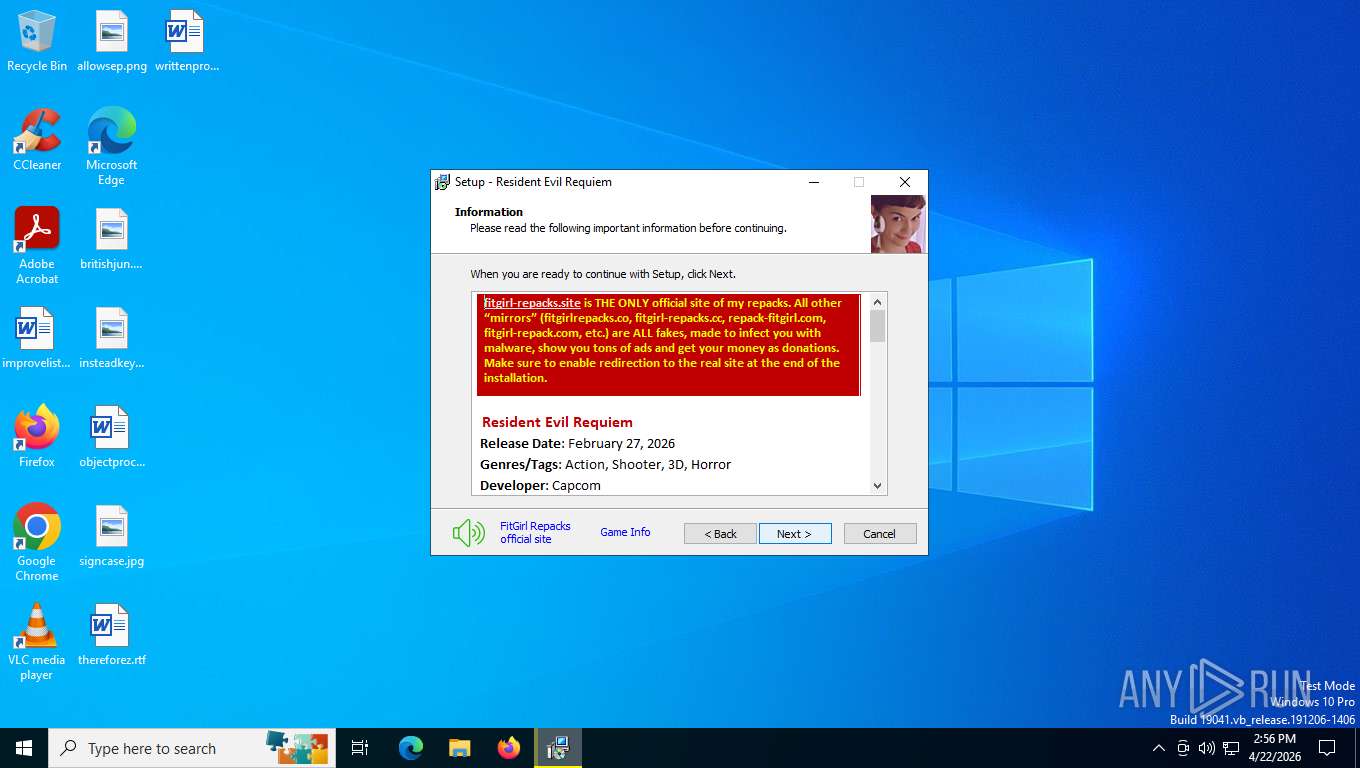
Task: Click the Type here to search box
Action: pos(193,748)
